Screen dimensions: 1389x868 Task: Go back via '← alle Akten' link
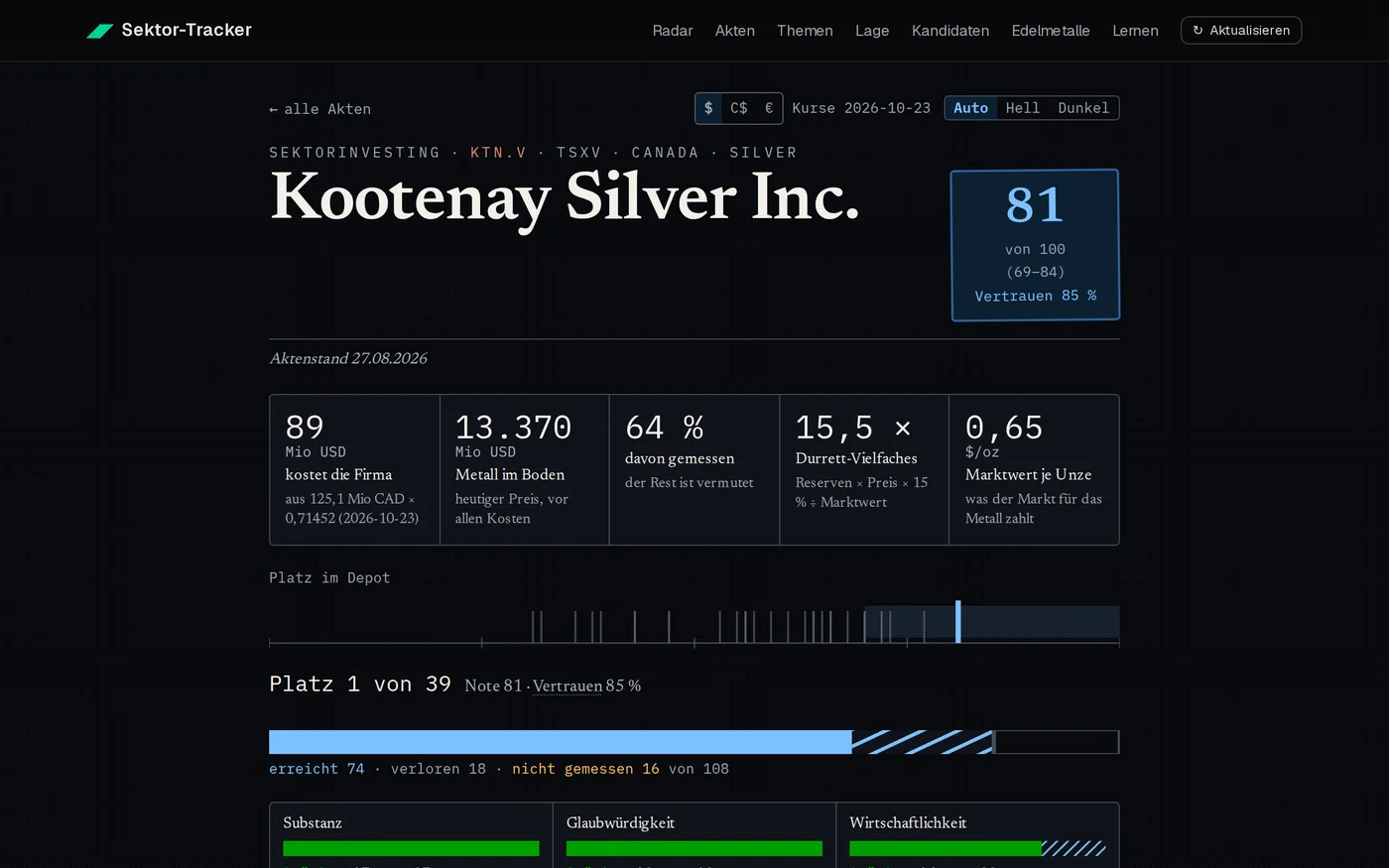click(319, 109)
